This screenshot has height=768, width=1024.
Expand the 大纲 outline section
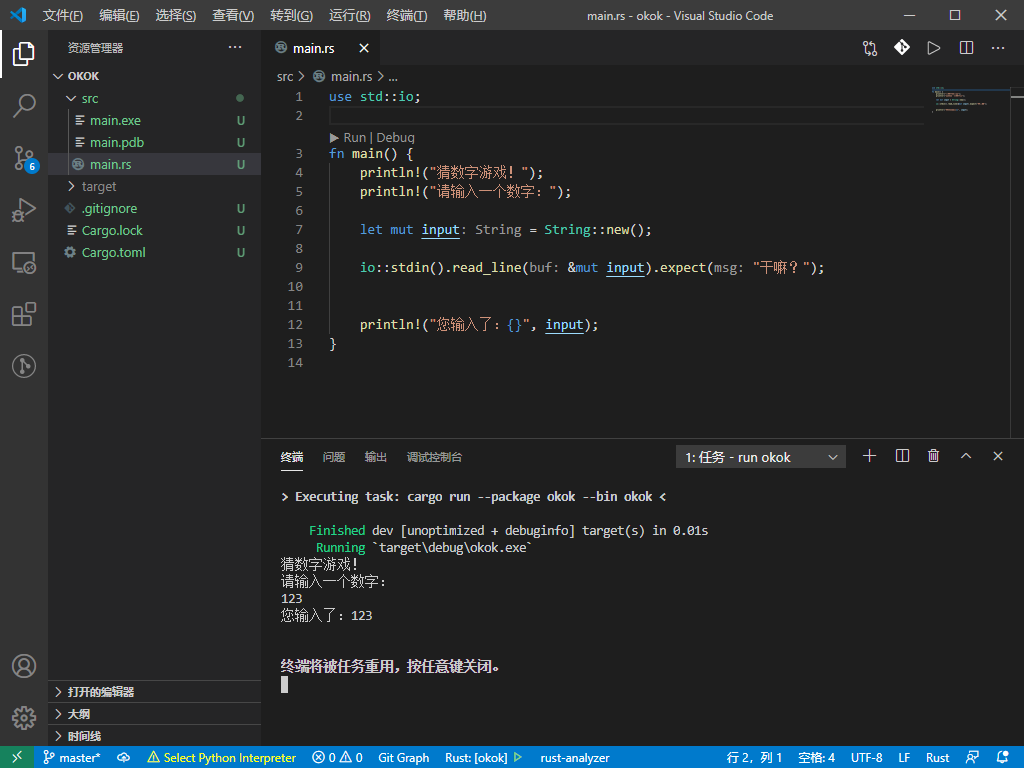tap(155, 714)
